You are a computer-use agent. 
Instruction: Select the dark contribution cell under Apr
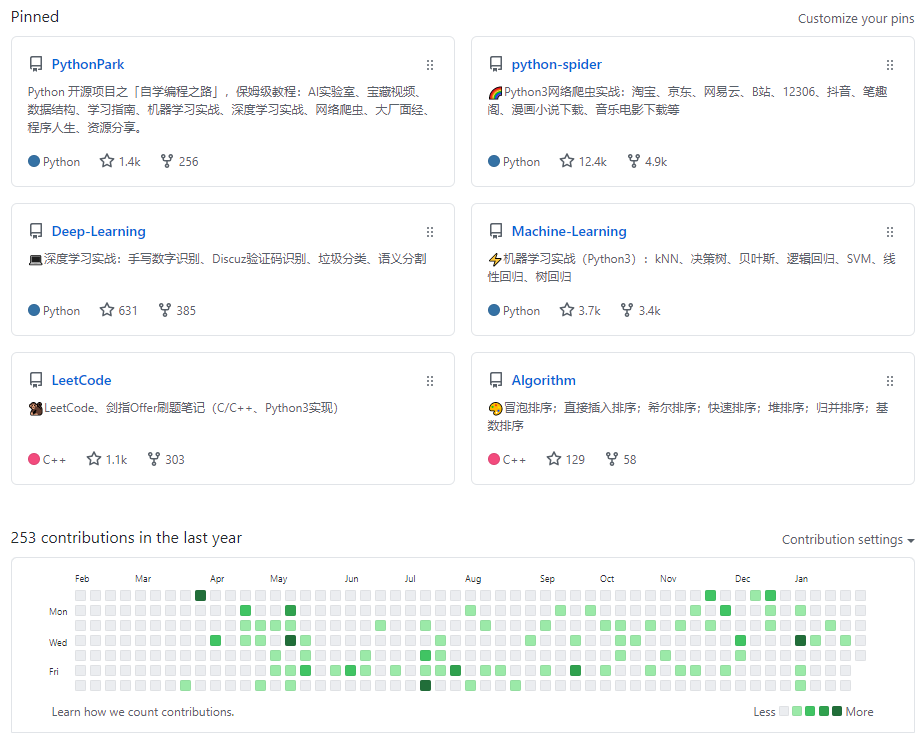200,595
